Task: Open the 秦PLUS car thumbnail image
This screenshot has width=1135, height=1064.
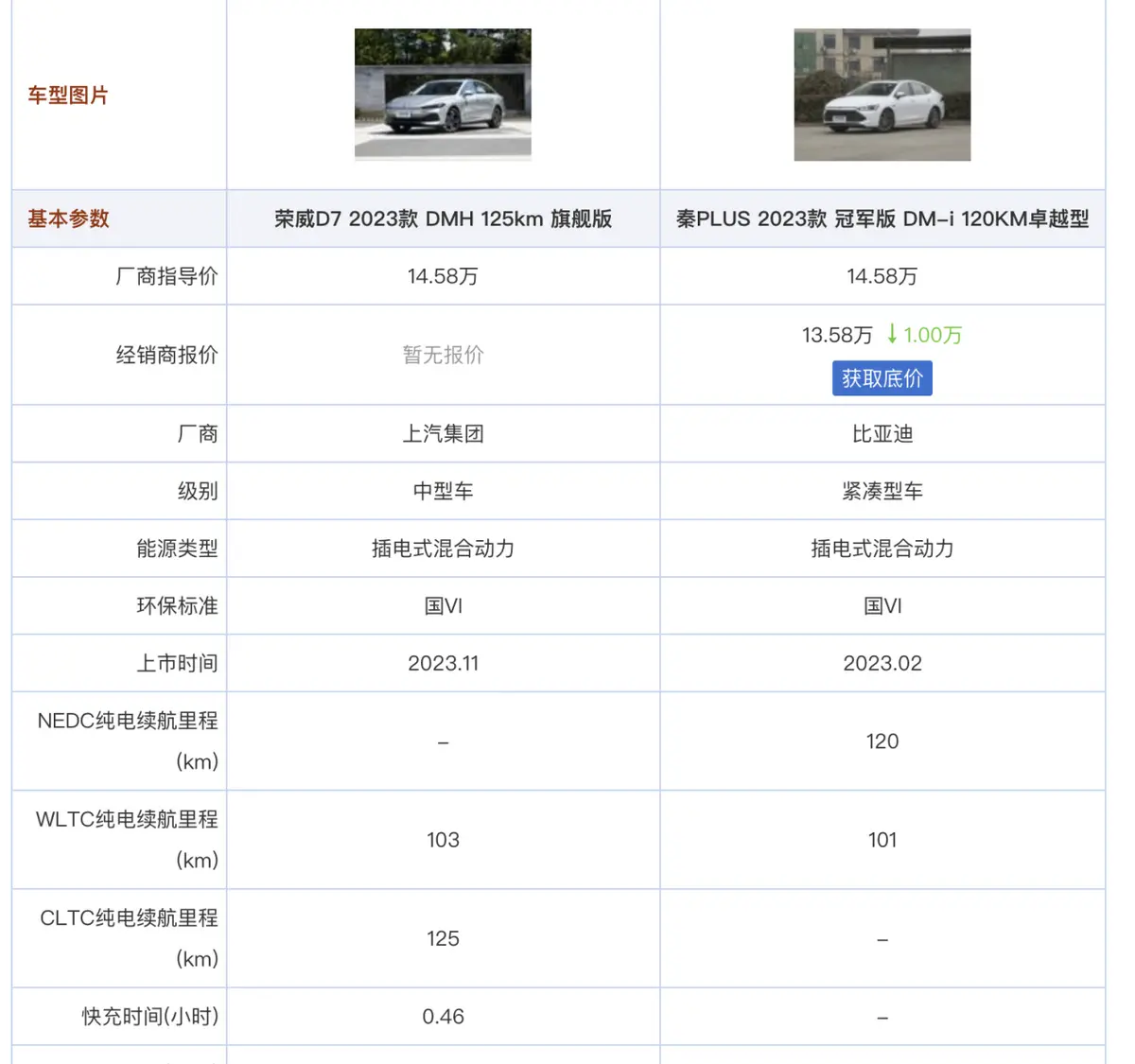Action: pos(882,95)
